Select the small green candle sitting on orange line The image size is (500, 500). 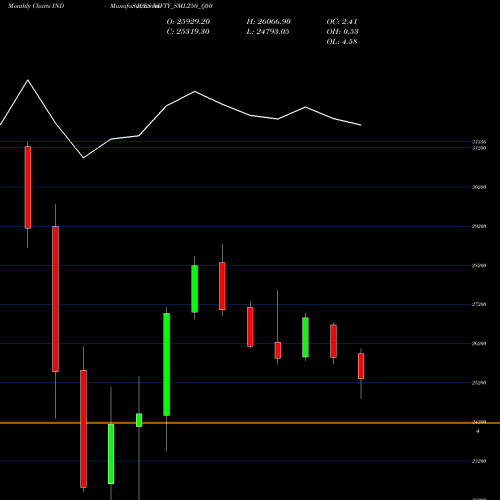pyautogui.click(x=139, y=420)
